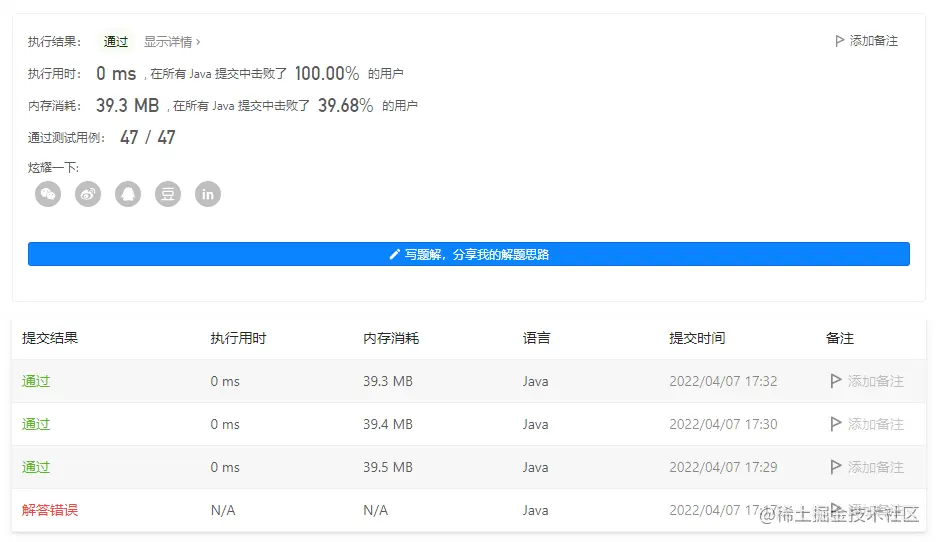
Task: Expand 显示详情 details chevron
Action: tap(198, 42)
